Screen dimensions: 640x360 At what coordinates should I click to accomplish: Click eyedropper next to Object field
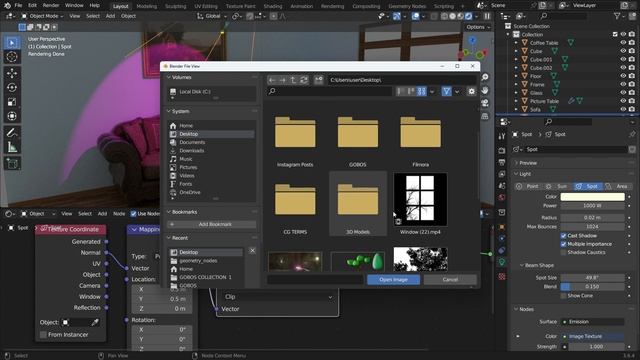coord(95,322)
